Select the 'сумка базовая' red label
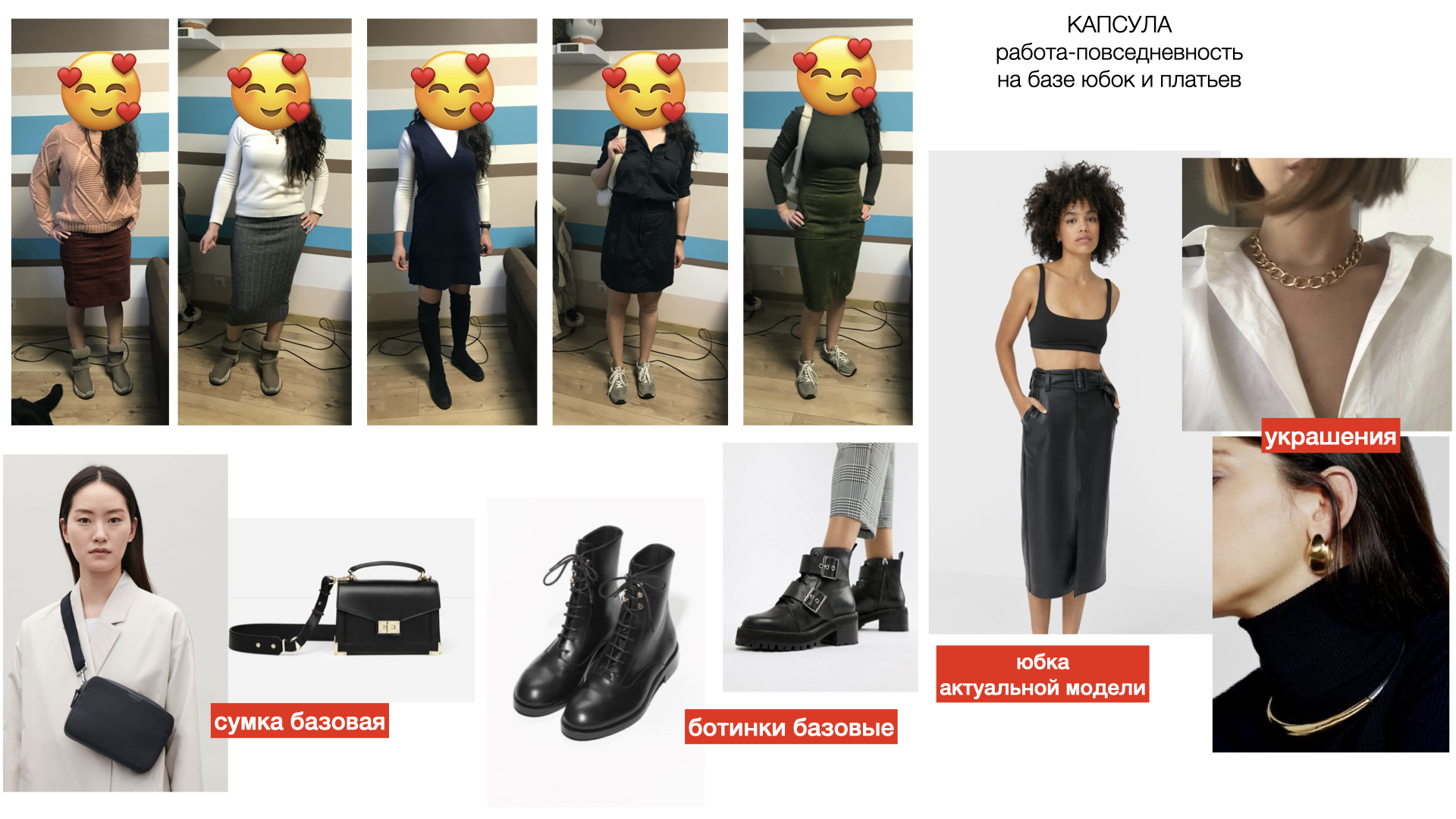 300,721
